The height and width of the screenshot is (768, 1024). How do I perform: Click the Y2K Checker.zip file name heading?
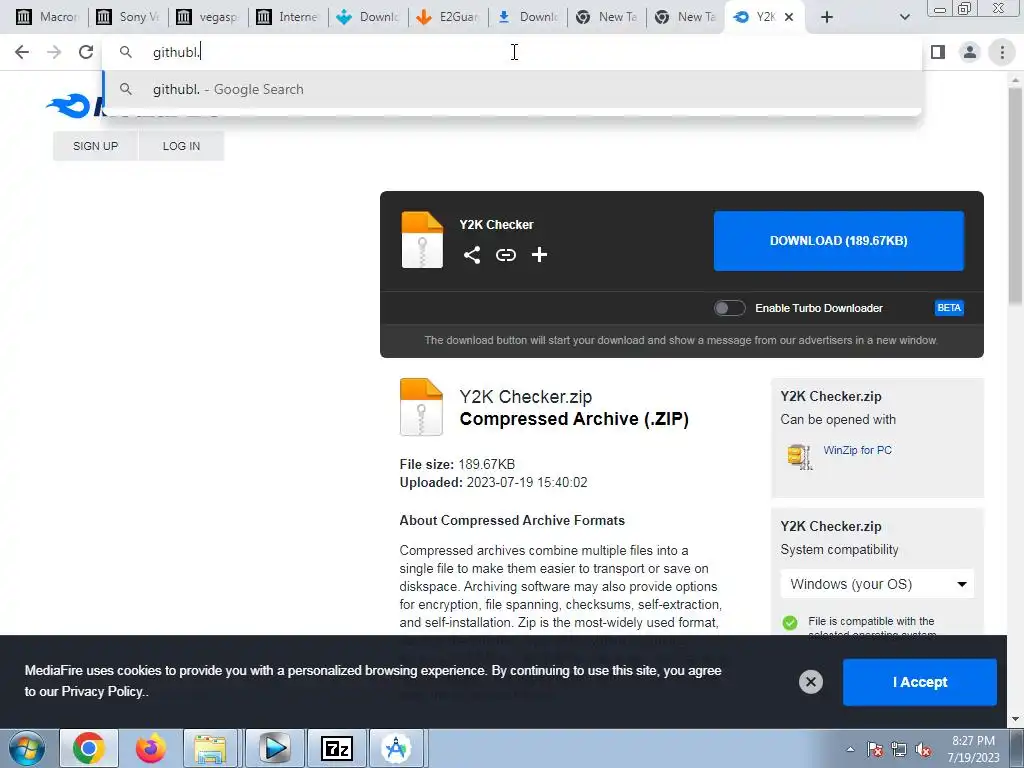pyautogui.click(x=526, y=396)
